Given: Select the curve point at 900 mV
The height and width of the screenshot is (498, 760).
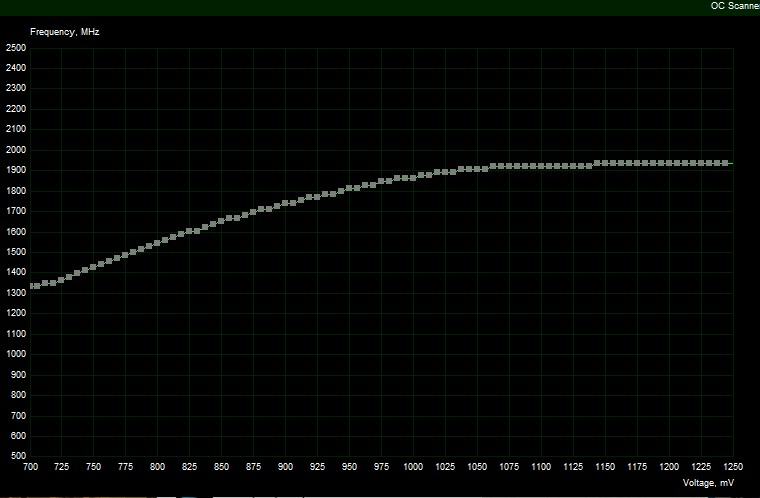Looking at the screenshot, I should [285, 203].
